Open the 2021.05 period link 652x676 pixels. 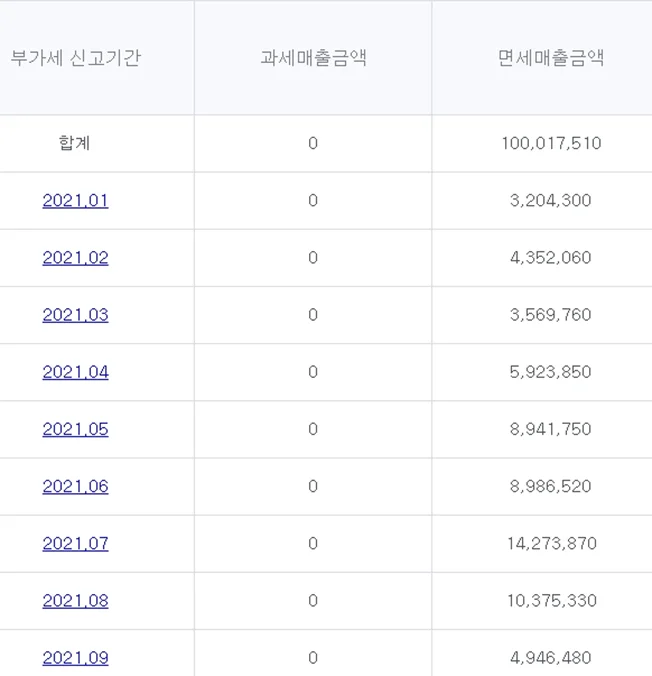click(x=75, y=429)
